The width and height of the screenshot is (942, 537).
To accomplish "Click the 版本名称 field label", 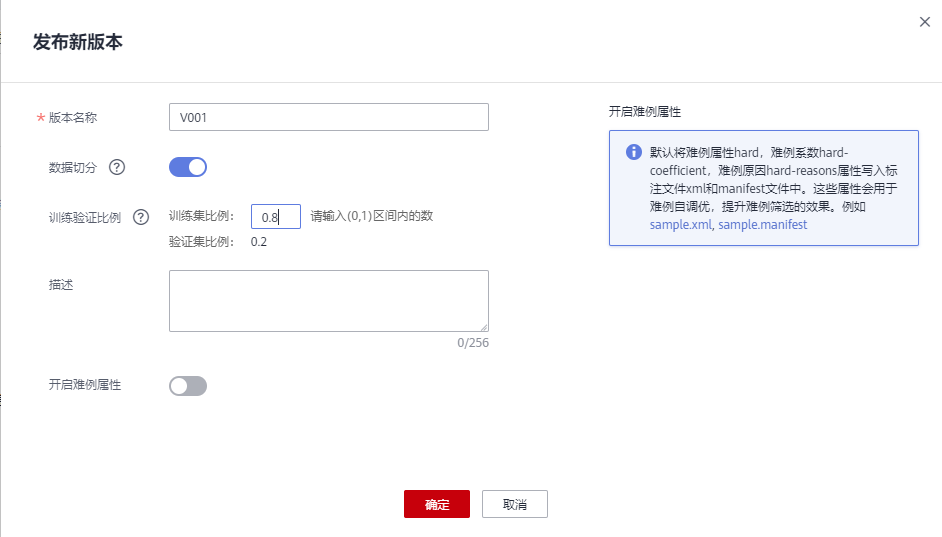I will click(x=73, y=117).
